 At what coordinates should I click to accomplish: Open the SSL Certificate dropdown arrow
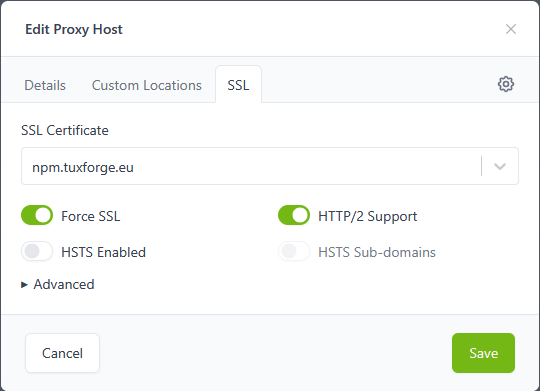[x=500, y=166]
